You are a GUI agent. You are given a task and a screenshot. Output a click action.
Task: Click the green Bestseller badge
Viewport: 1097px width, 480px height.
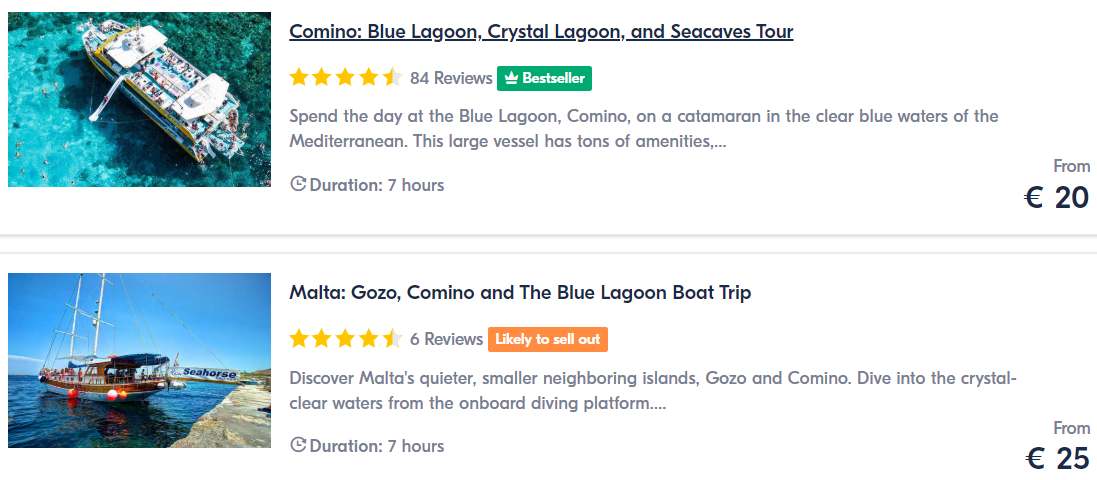coord(544,78)
